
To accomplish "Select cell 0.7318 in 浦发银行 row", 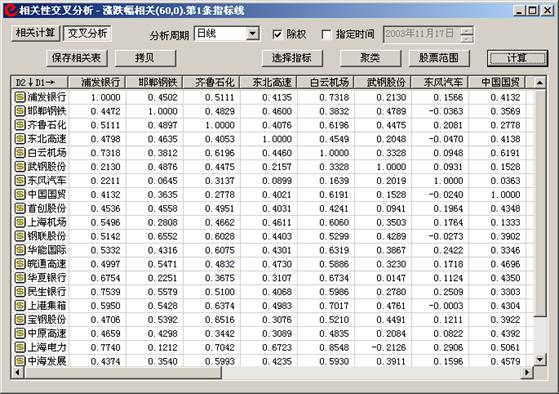I will pos(325,97).
